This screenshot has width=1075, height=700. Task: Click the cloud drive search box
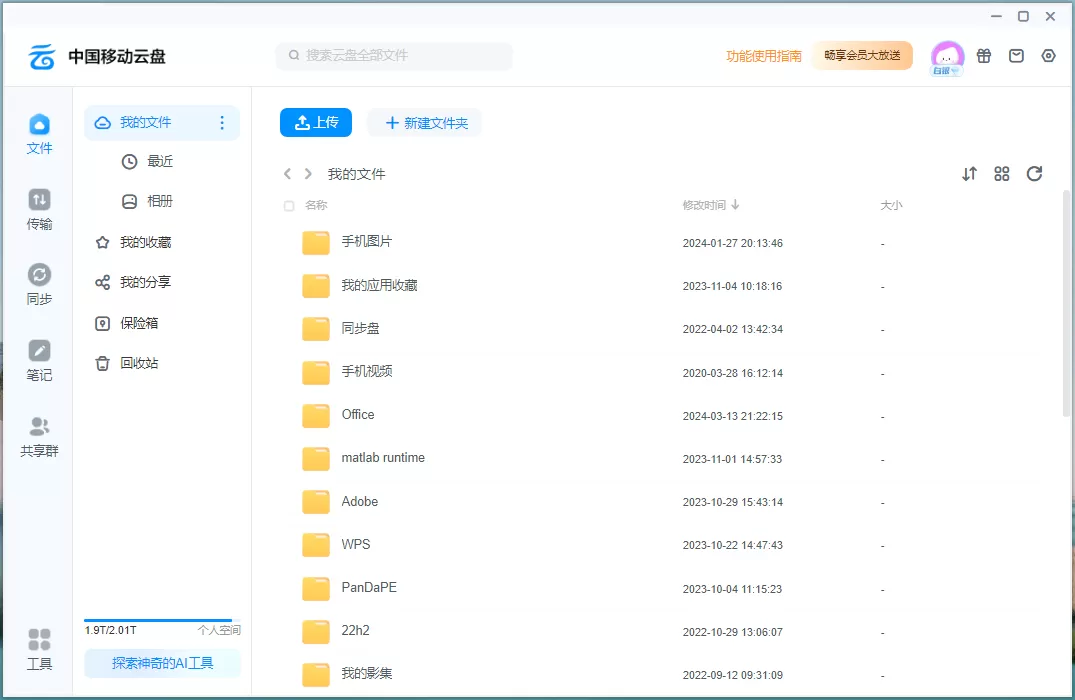[393, 56]
